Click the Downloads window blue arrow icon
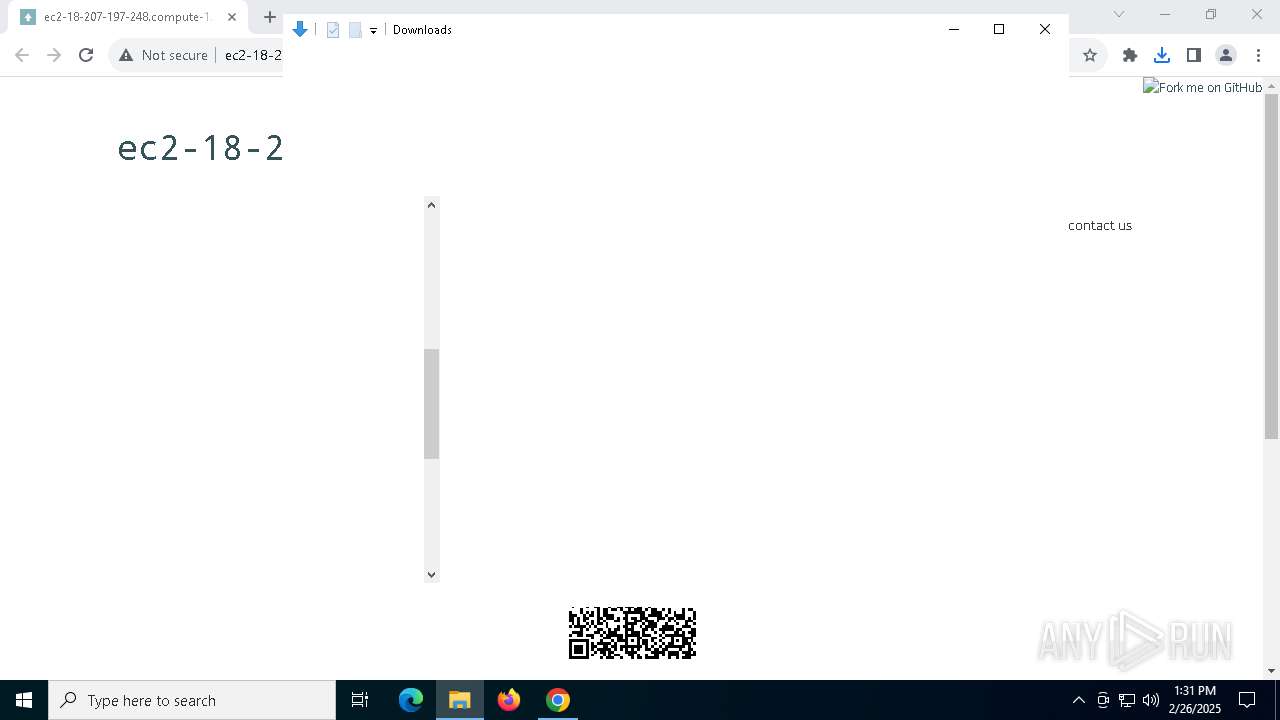1280x720 pixels. pos(299,30)
